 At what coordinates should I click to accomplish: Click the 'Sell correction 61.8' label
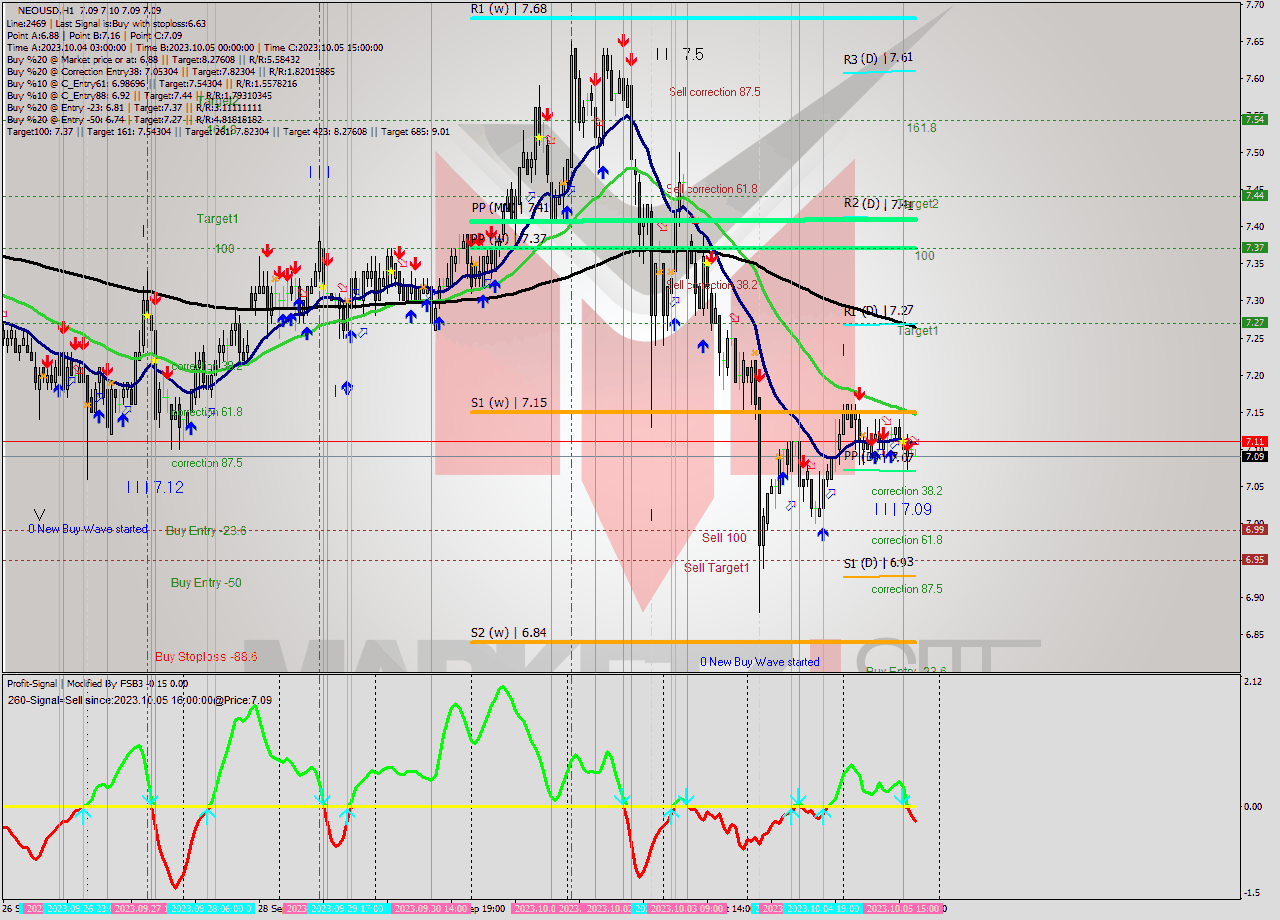click(712, 189)
